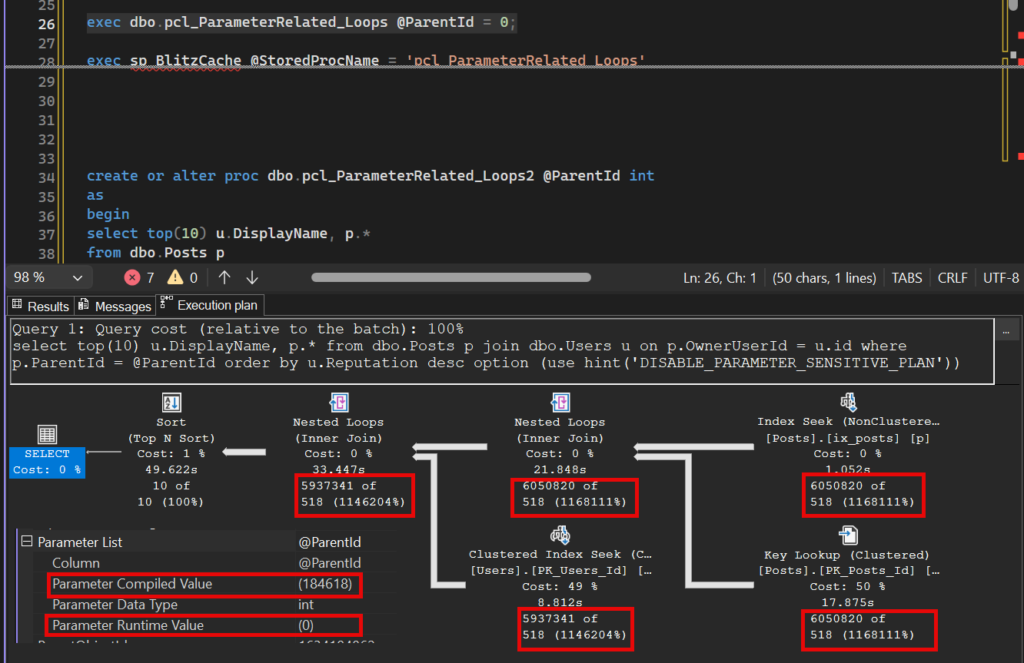This screenshot has width=1024, height=663.
Task: Switch to the Execution plan tab
Action: click(210, 305)
